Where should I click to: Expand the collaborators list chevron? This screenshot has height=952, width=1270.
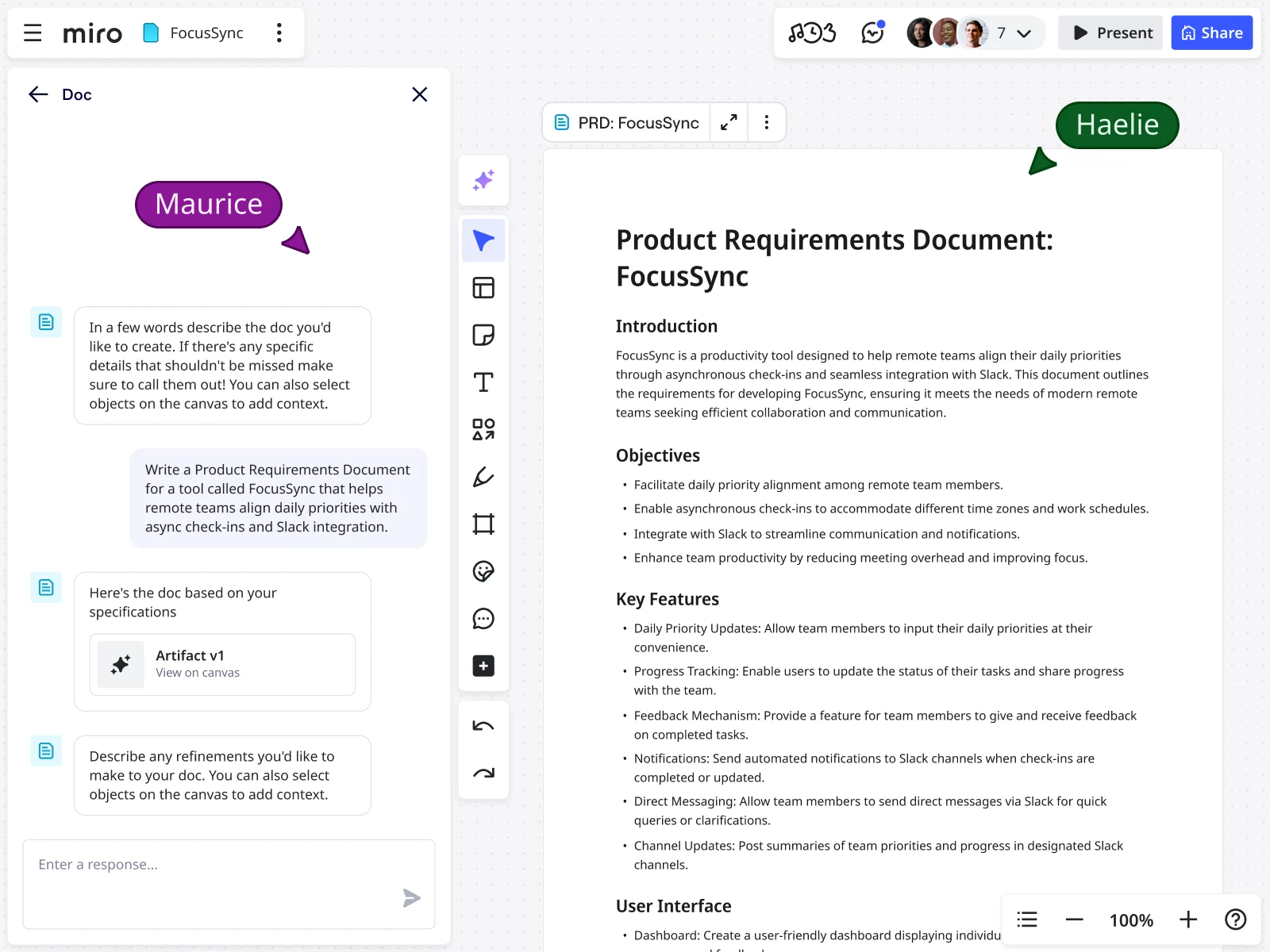click(x=1024, y=33)
